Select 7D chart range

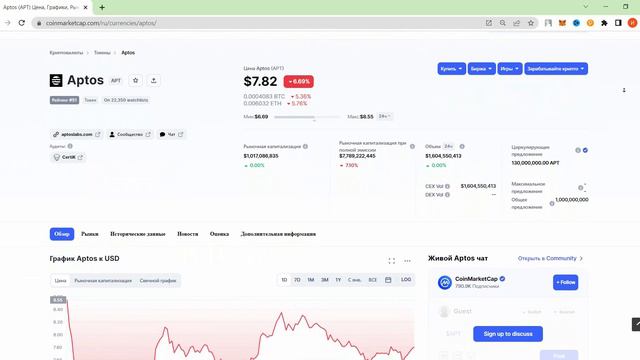[297, 280]
